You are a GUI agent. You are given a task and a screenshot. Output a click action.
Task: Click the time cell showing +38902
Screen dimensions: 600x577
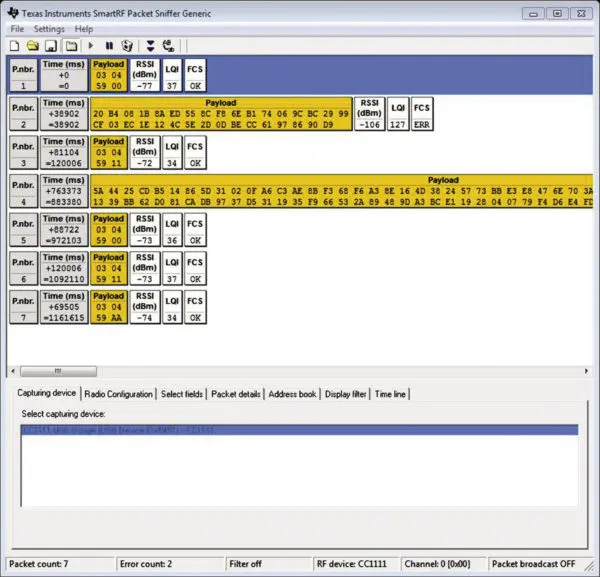click(x=64, y=114)
